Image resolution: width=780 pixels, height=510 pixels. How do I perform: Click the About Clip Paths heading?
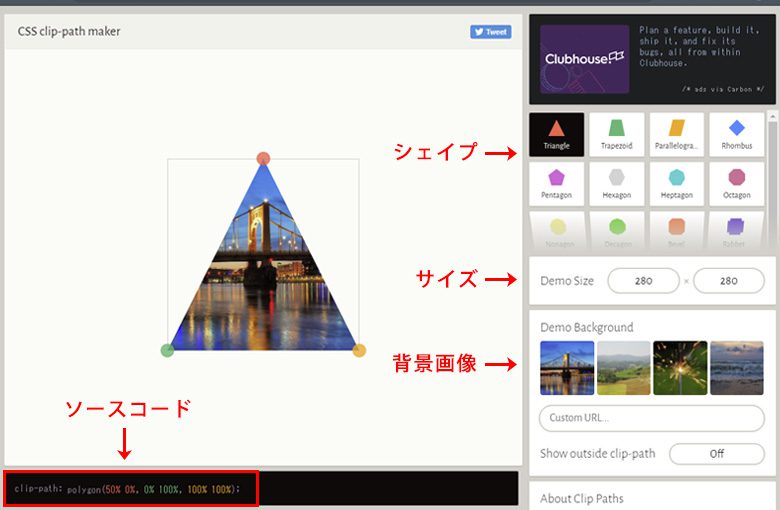tap(582, 498)
